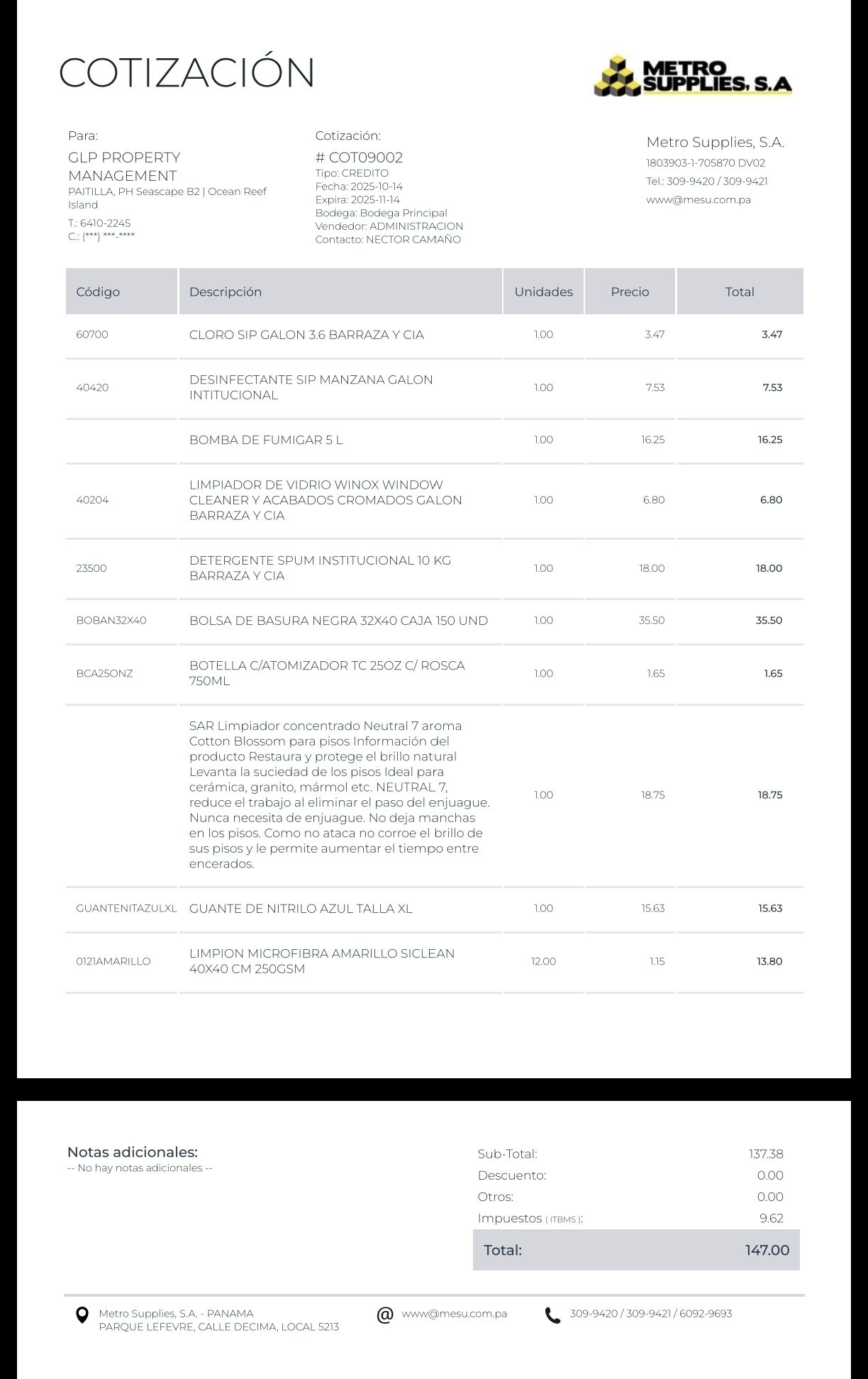Click the grand Total 147.00 amount
This screenshot has width=868, height=1379.
click(x=767, y=1250)
